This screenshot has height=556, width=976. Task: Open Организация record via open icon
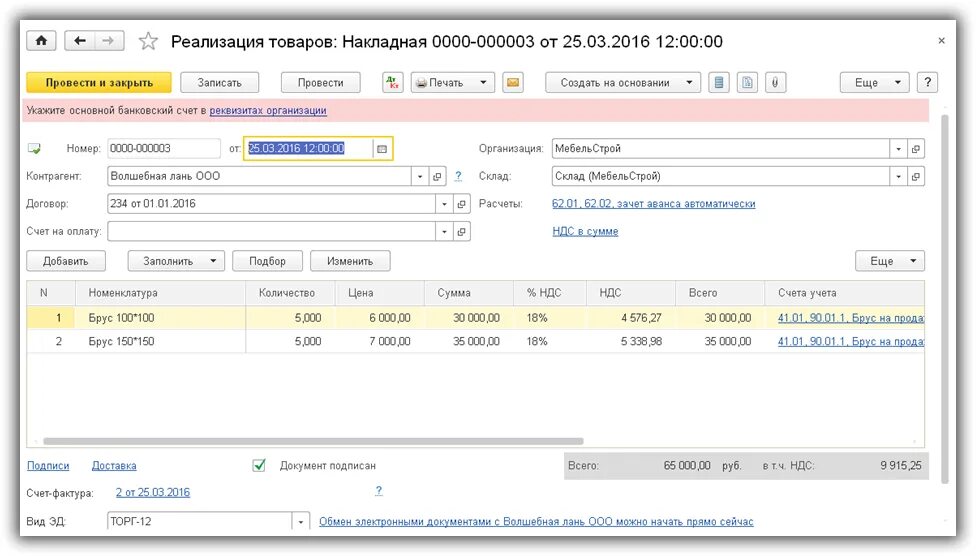coord(916,149)
